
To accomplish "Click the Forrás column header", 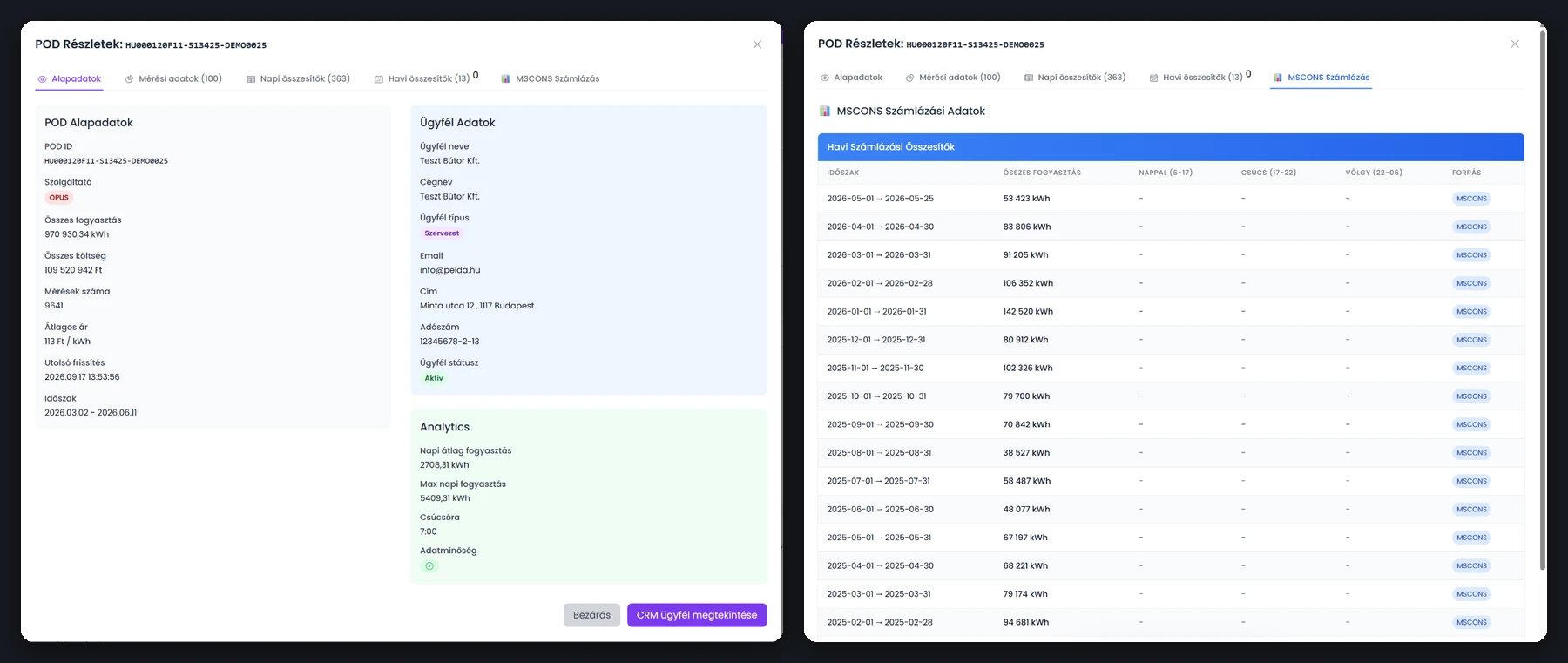I will coord(1466,173).
